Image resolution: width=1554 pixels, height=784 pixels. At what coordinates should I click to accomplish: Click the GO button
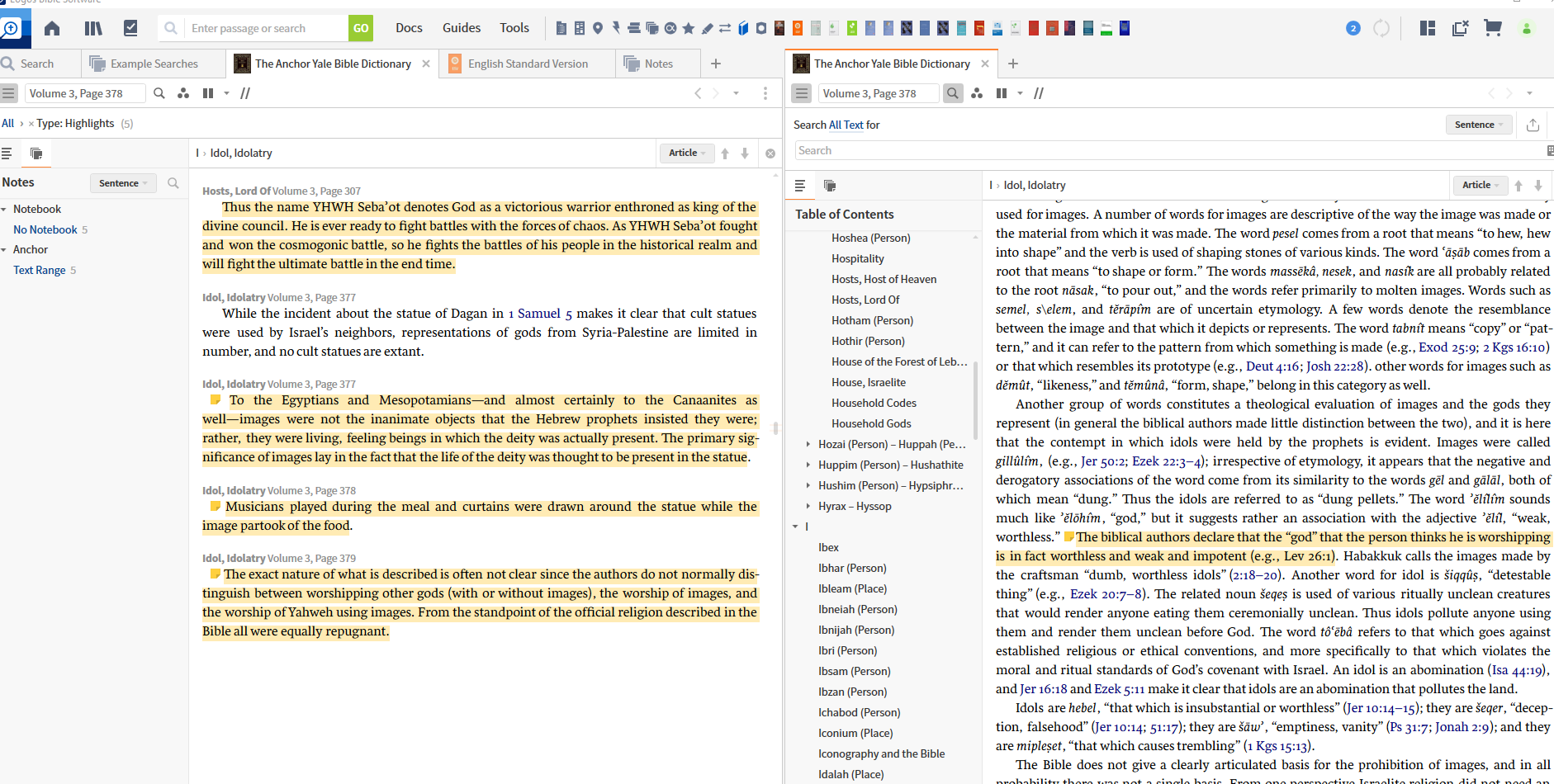click(361, 28)
